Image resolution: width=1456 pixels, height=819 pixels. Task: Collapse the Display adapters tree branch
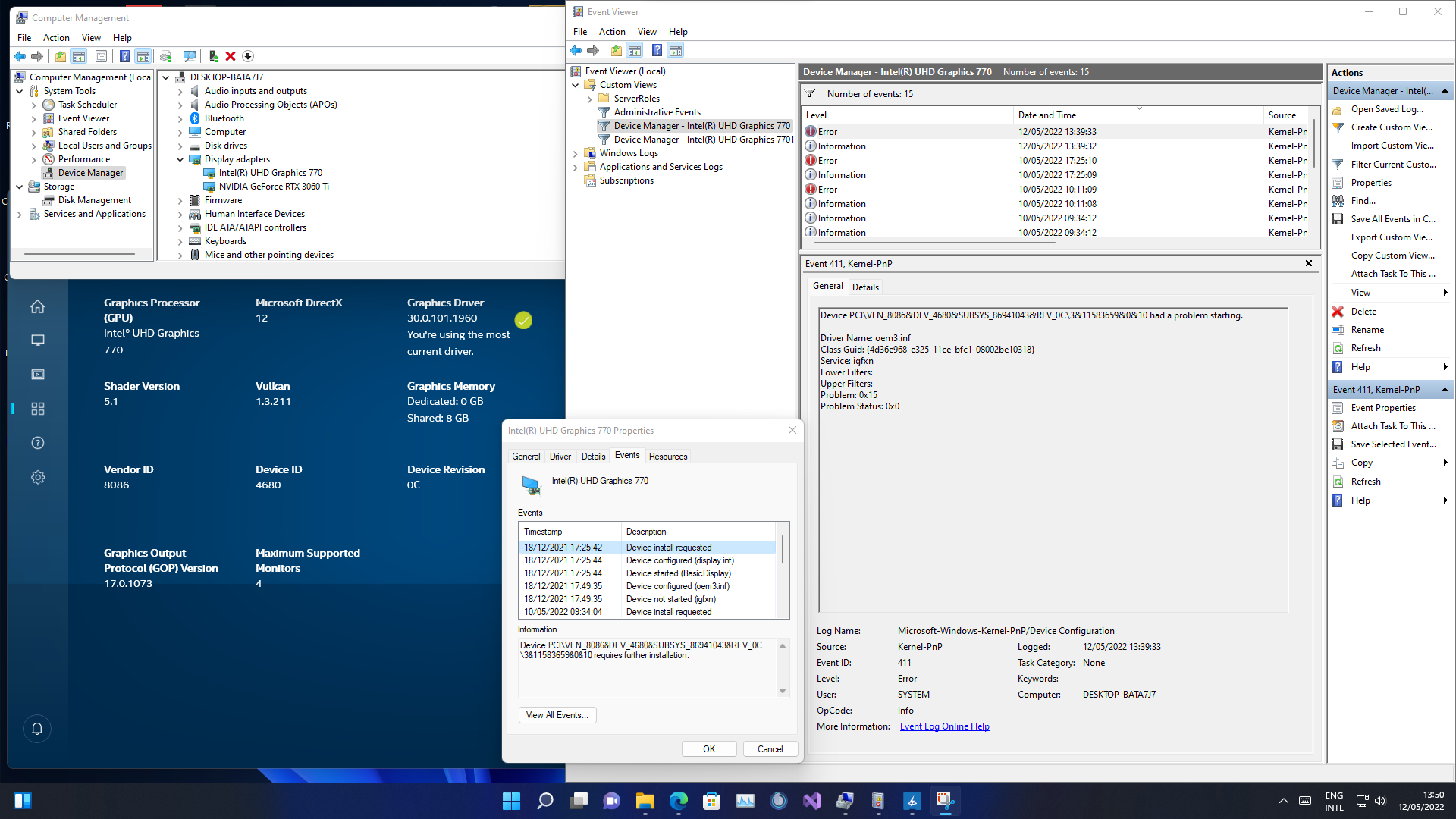(x=180, y=159)
